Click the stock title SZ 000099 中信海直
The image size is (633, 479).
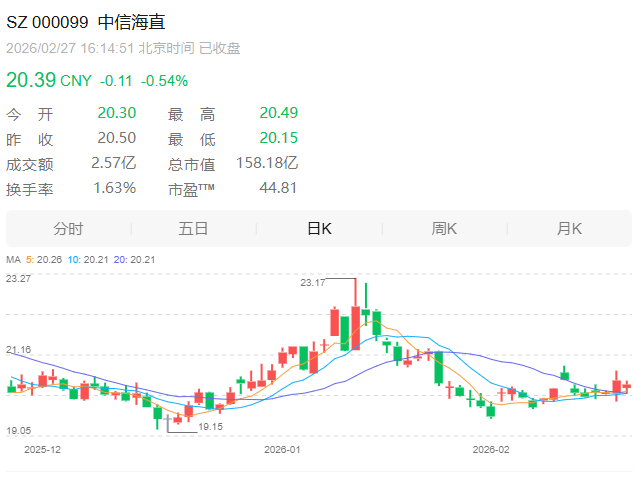click(86, 22)
